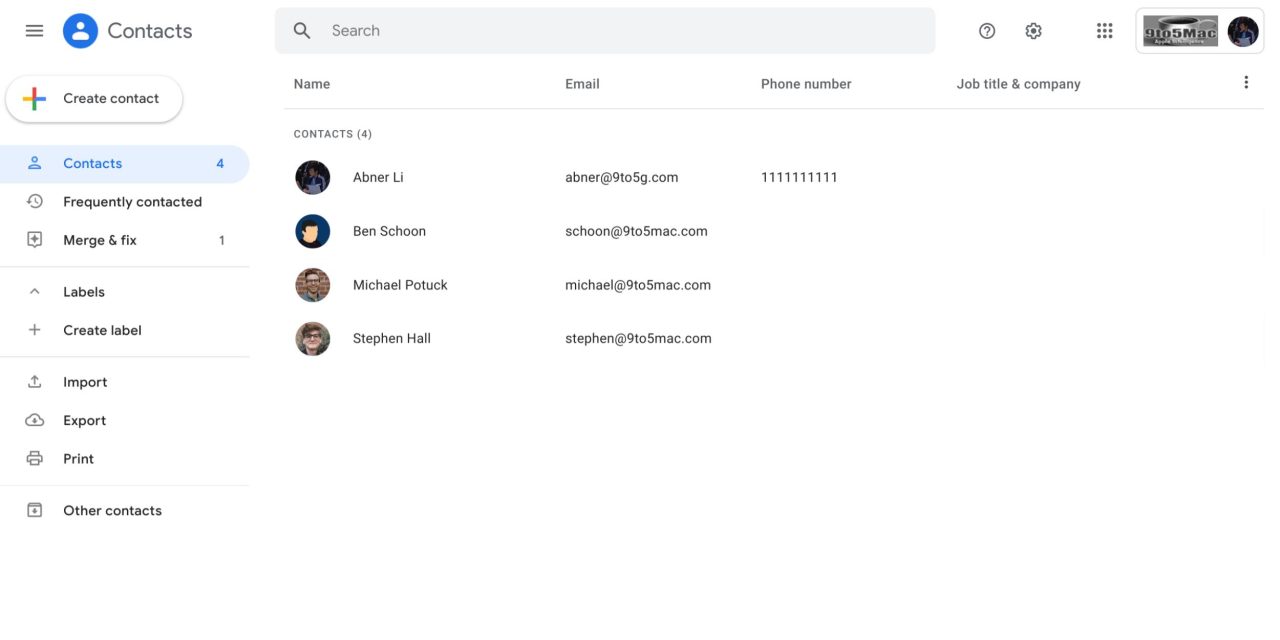Export contacts from the sidebar
1280x640 pixels.
84,421
